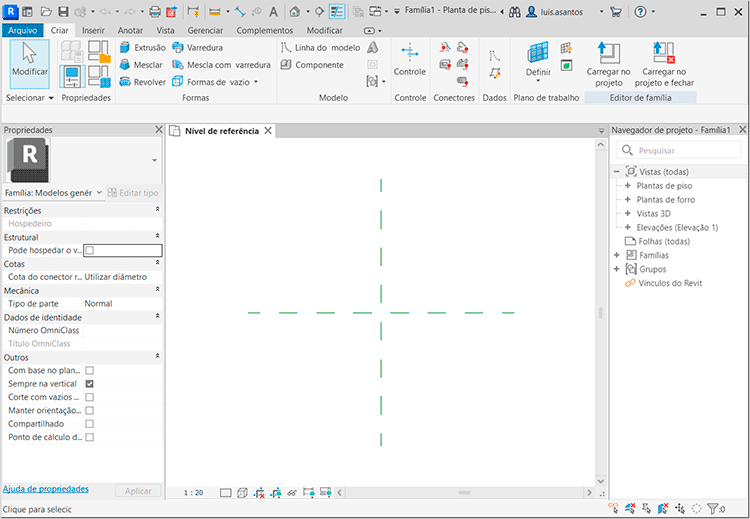750x519 pixels.
Task: Open the Controle tool
Action: [x=410, y=58]
